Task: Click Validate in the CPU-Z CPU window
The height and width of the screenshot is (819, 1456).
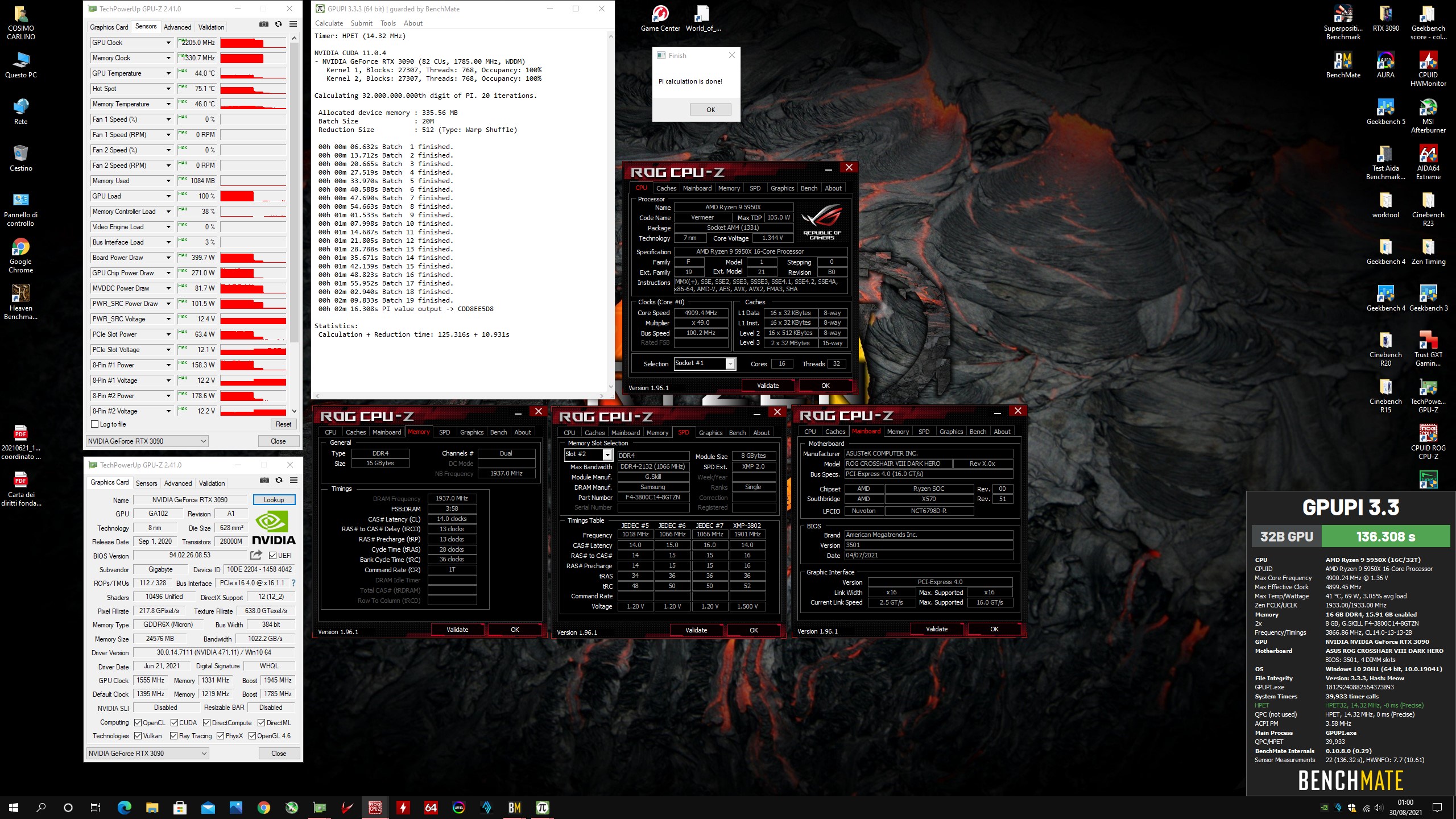Action: tap(768, 386)
